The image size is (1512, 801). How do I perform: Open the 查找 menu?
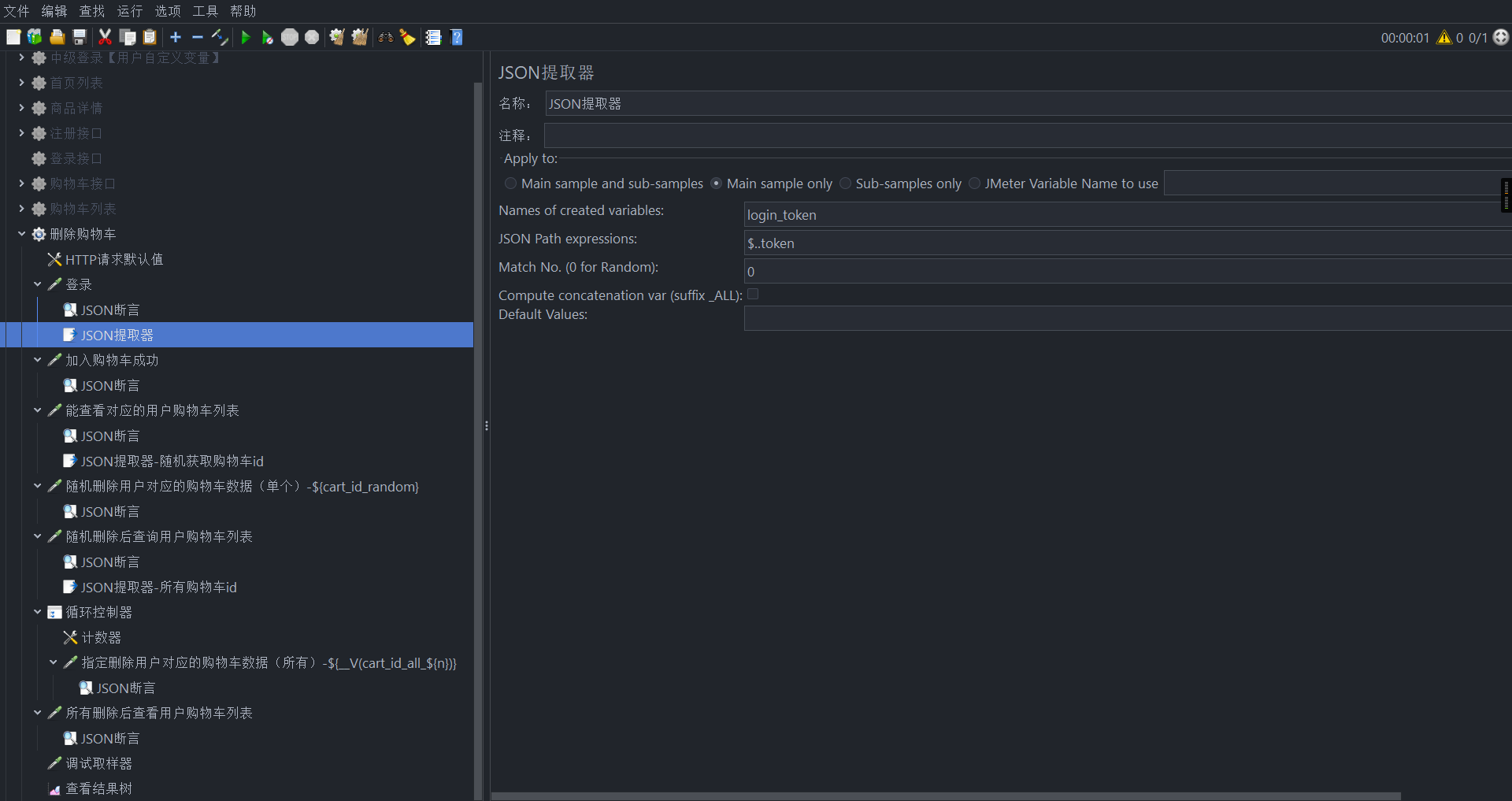coord(92,11)
